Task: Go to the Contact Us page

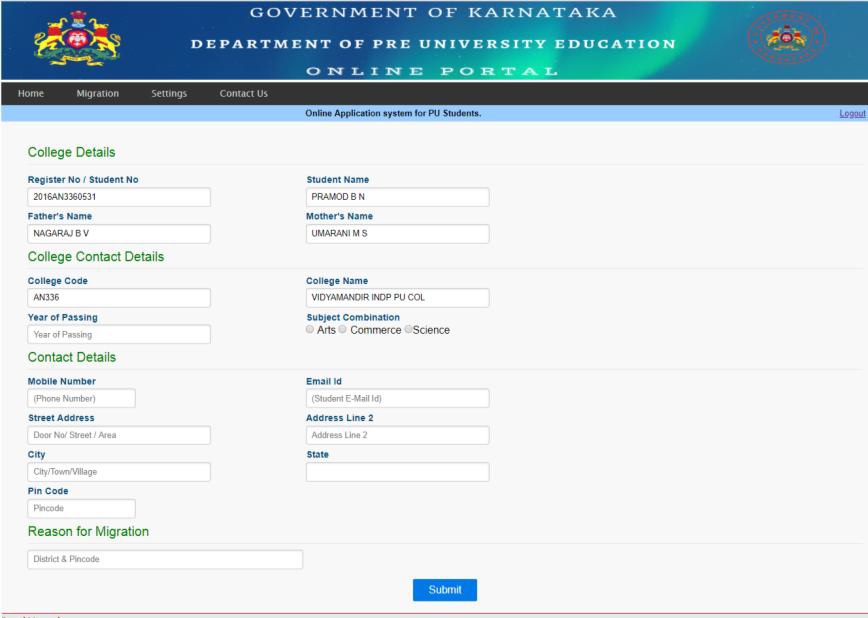Action: point(243,94)
